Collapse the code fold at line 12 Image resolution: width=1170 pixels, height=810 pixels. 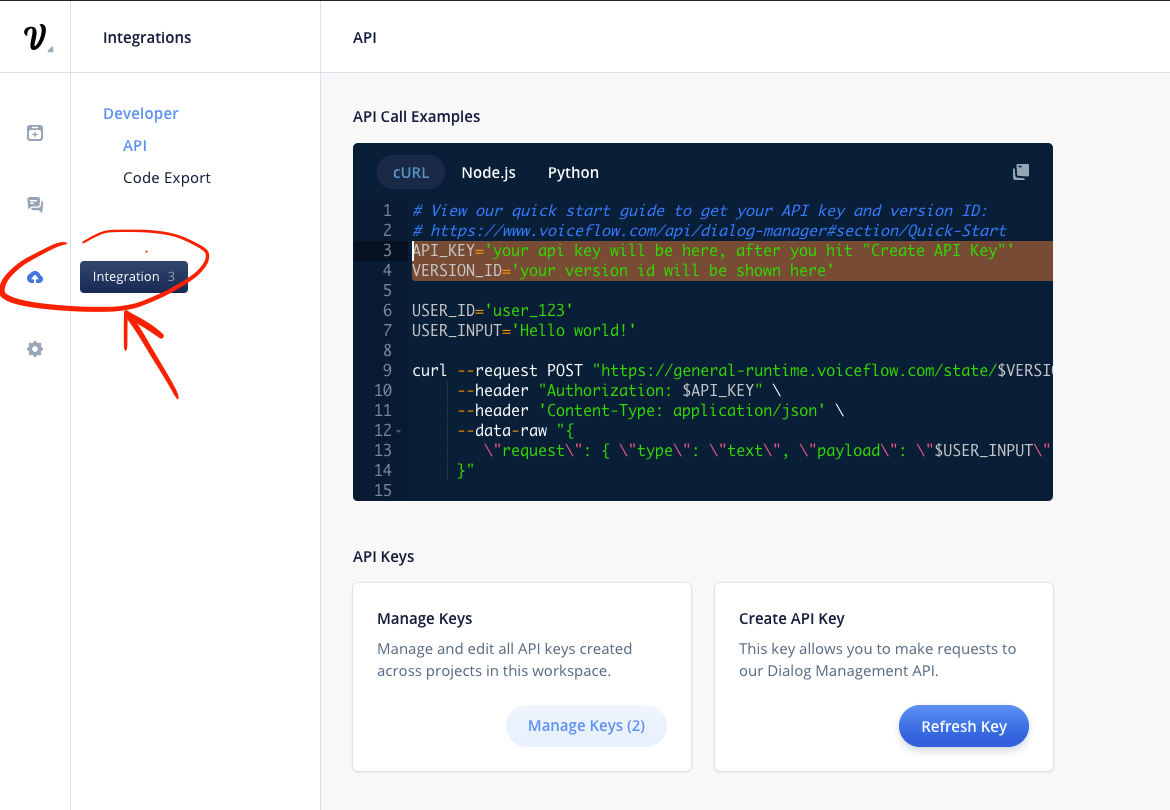tap(397, 431)
